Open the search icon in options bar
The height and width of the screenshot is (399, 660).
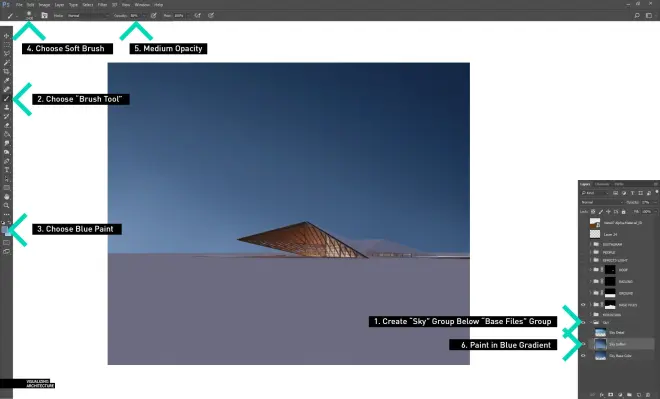(x=637, y=16)
